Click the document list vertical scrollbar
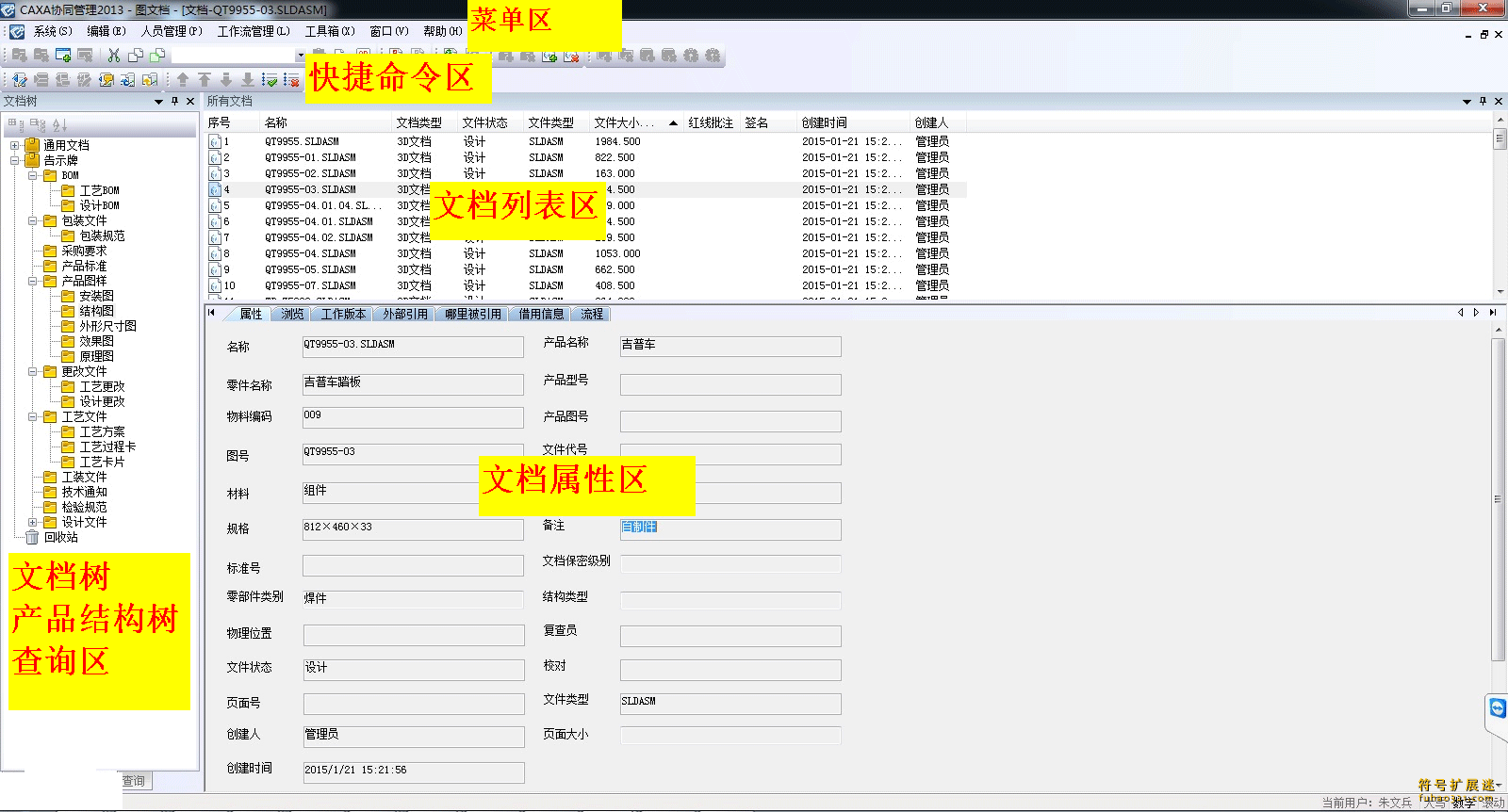 pos(1500,207)
